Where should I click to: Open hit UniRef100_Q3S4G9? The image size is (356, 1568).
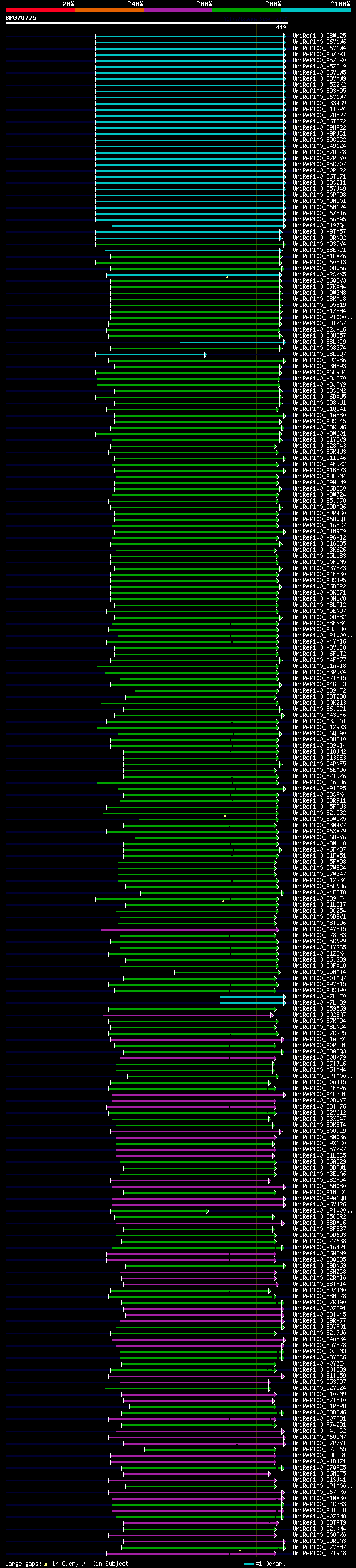(319, 103)
